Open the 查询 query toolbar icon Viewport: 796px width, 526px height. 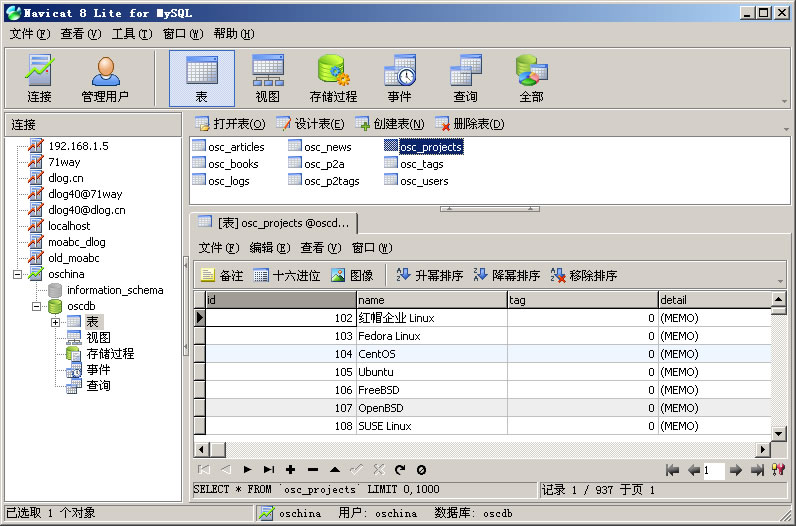click(465, 79)
